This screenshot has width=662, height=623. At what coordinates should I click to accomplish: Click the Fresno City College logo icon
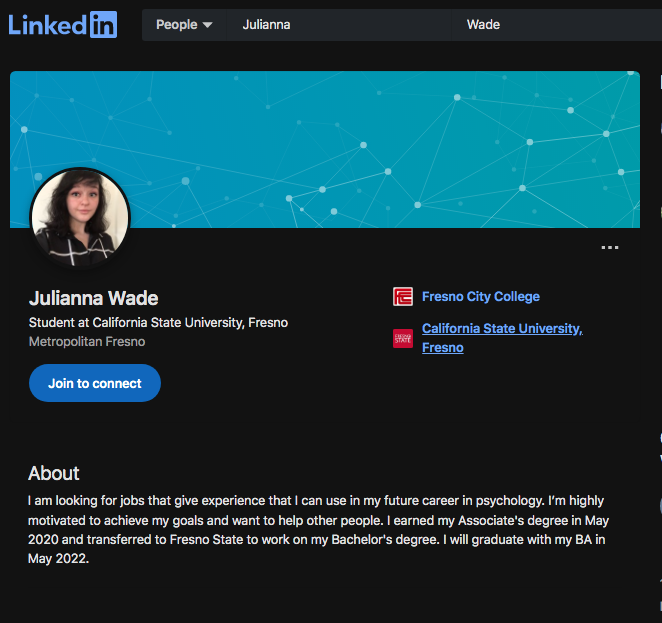(x=403, y=297)
